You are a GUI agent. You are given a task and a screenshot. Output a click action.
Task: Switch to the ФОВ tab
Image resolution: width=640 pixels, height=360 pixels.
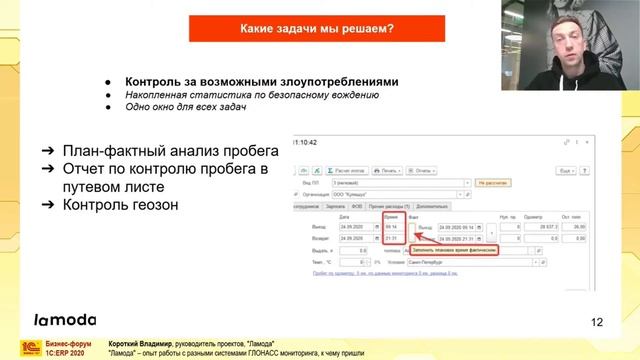357,207
